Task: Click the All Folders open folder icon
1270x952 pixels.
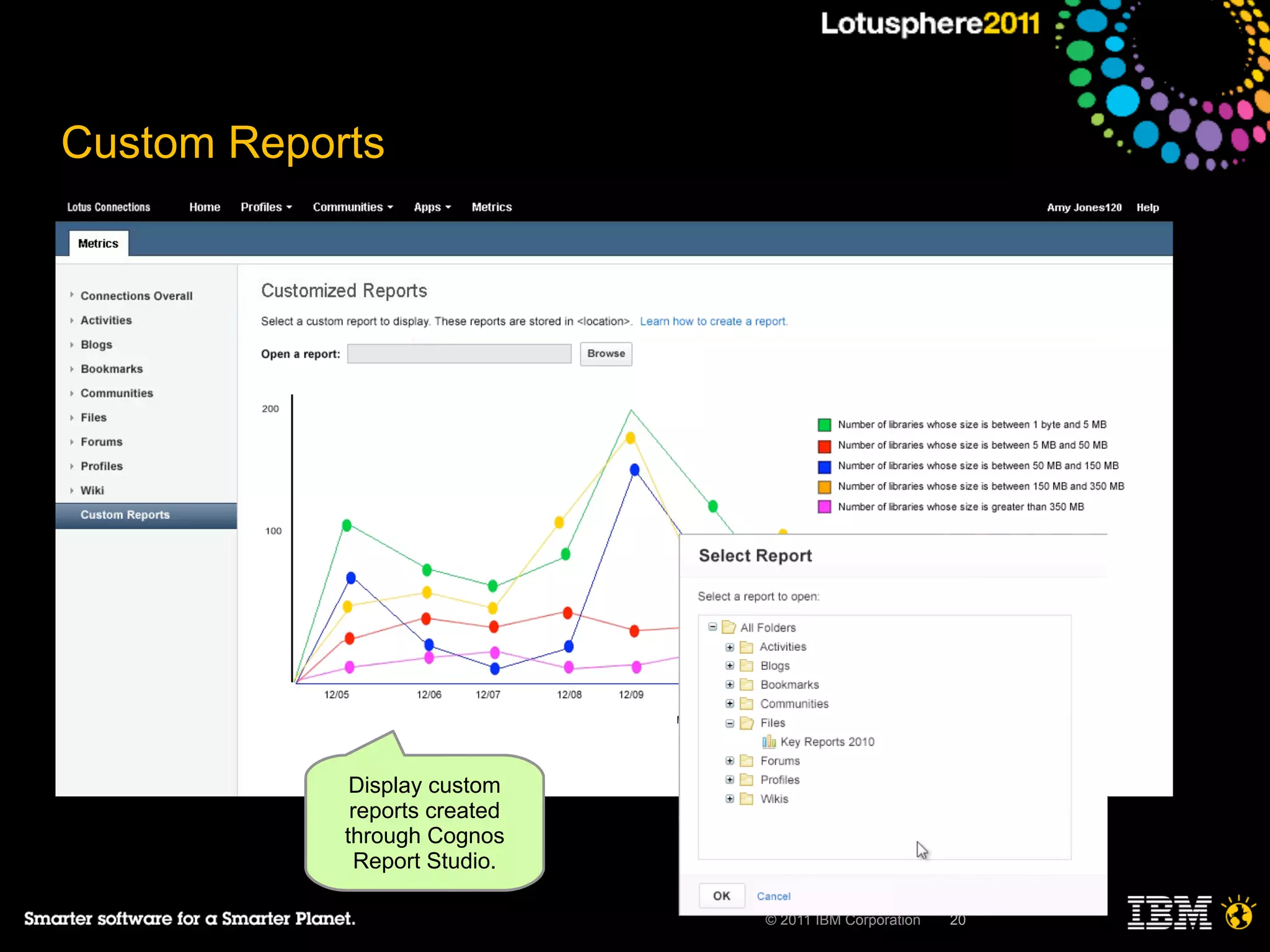Action: 729,628
